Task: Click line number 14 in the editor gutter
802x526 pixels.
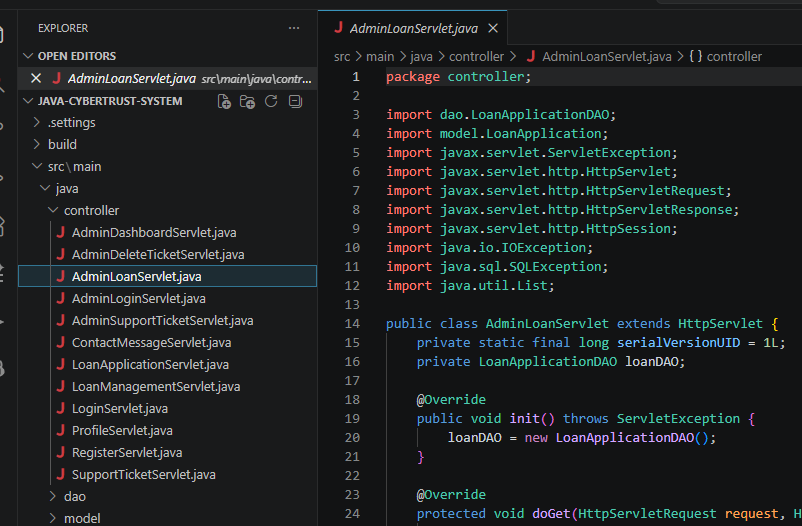Action: click(x=351, y=324)
